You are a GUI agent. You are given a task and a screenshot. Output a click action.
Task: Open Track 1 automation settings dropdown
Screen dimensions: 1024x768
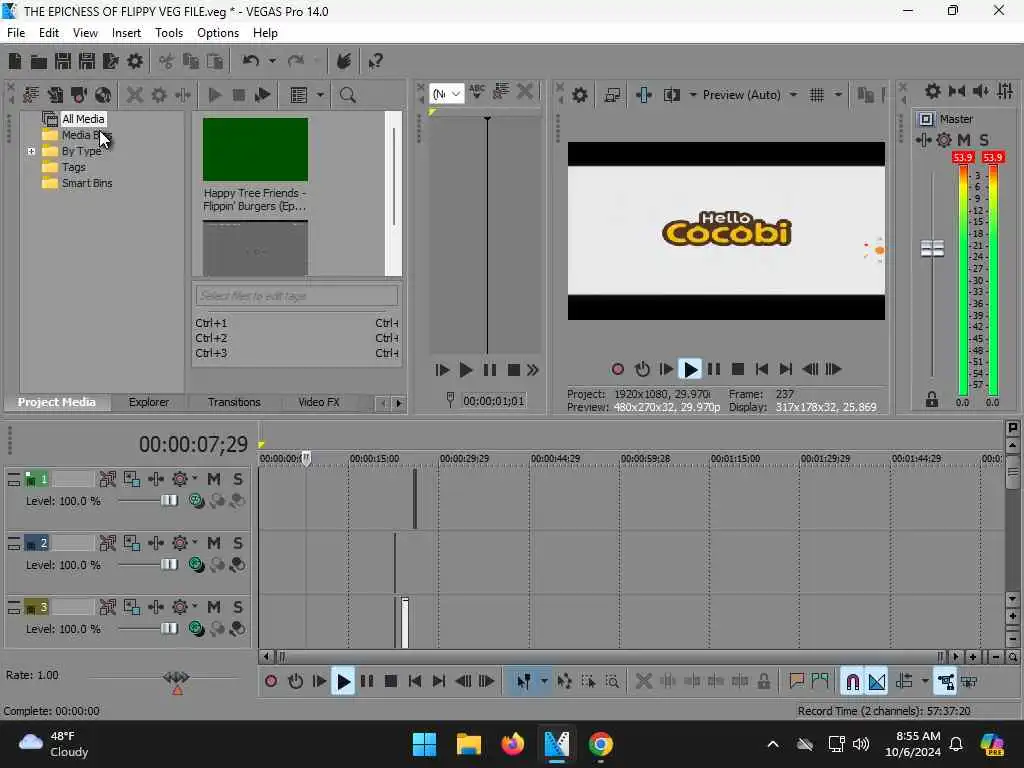[195, 479]
